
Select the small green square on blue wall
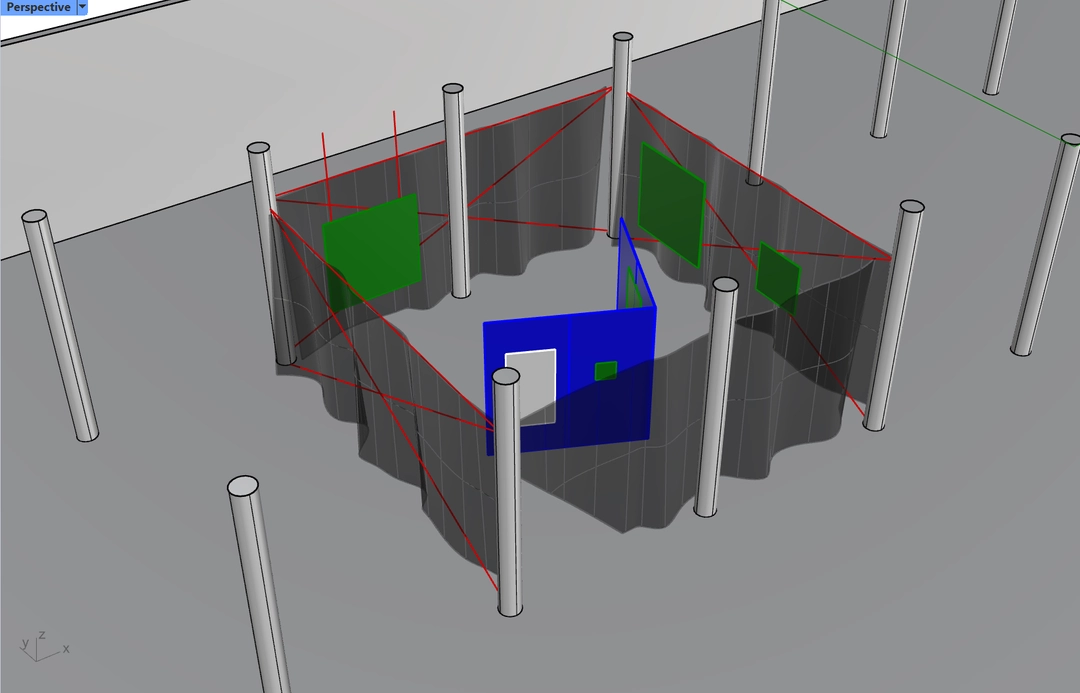pyautogui.click(x=605, y=371)
